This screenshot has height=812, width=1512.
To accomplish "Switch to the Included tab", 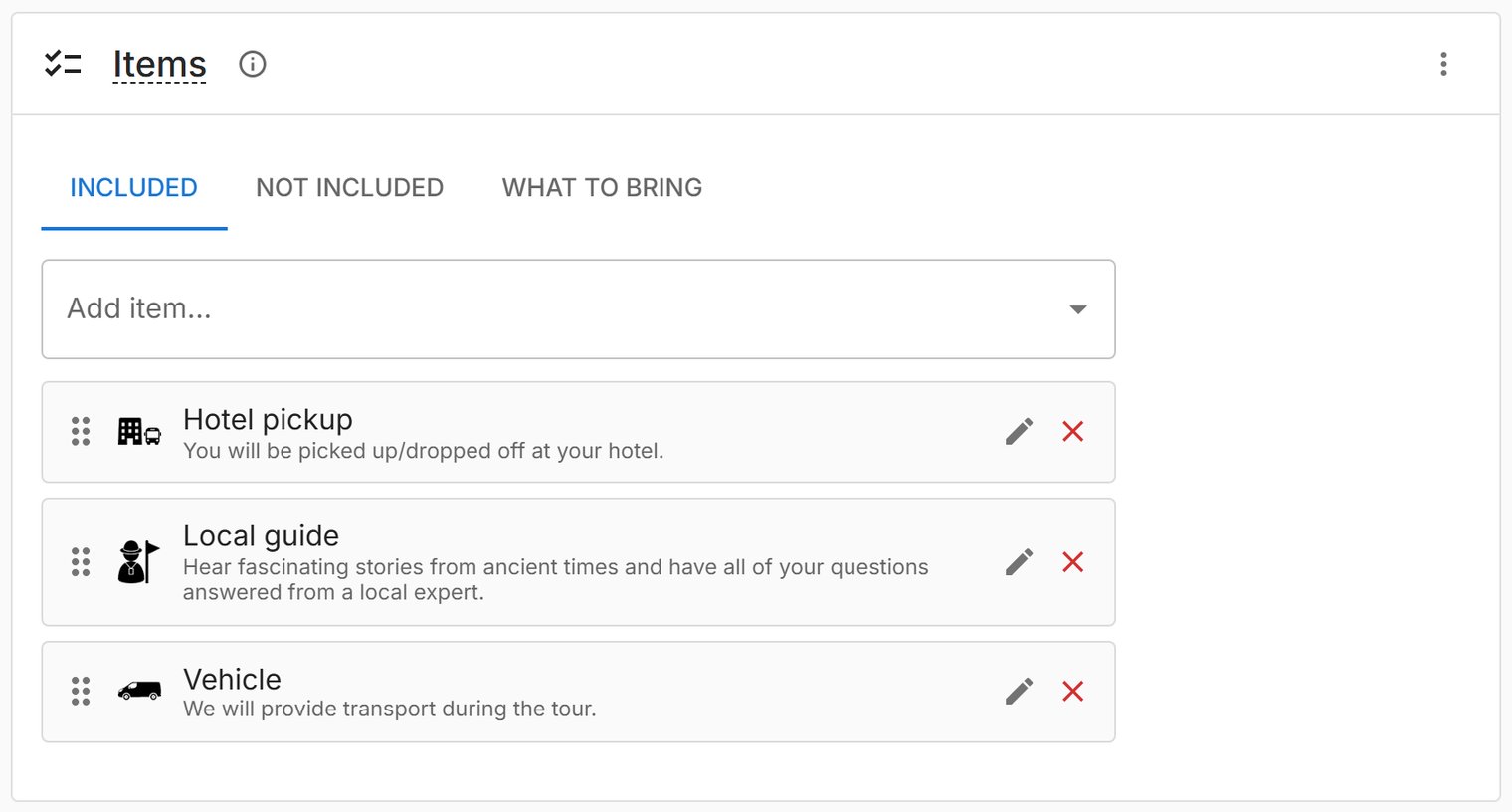I will click(133, 188).
